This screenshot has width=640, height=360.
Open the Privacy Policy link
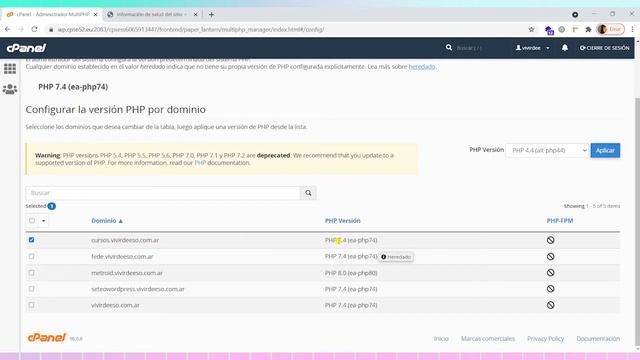click(545, 339)
